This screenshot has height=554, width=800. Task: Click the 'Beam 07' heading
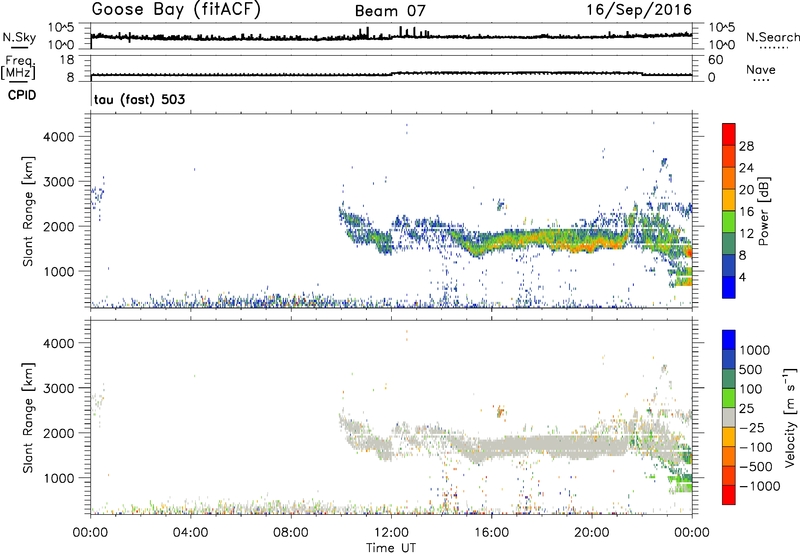coord(390,11)
